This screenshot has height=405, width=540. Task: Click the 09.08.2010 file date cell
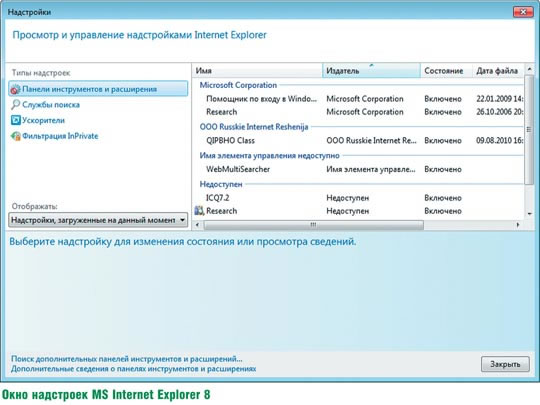click(x=499, y=141)
